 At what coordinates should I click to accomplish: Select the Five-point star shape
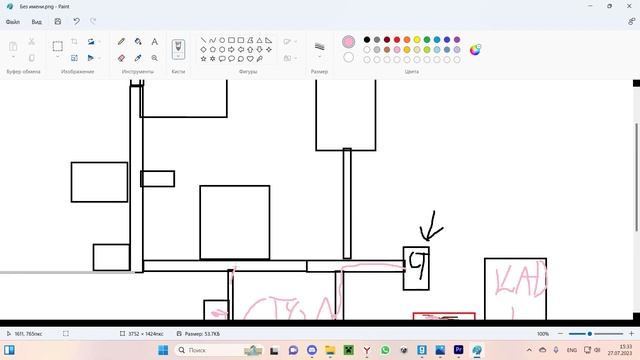tap(203, 59)
